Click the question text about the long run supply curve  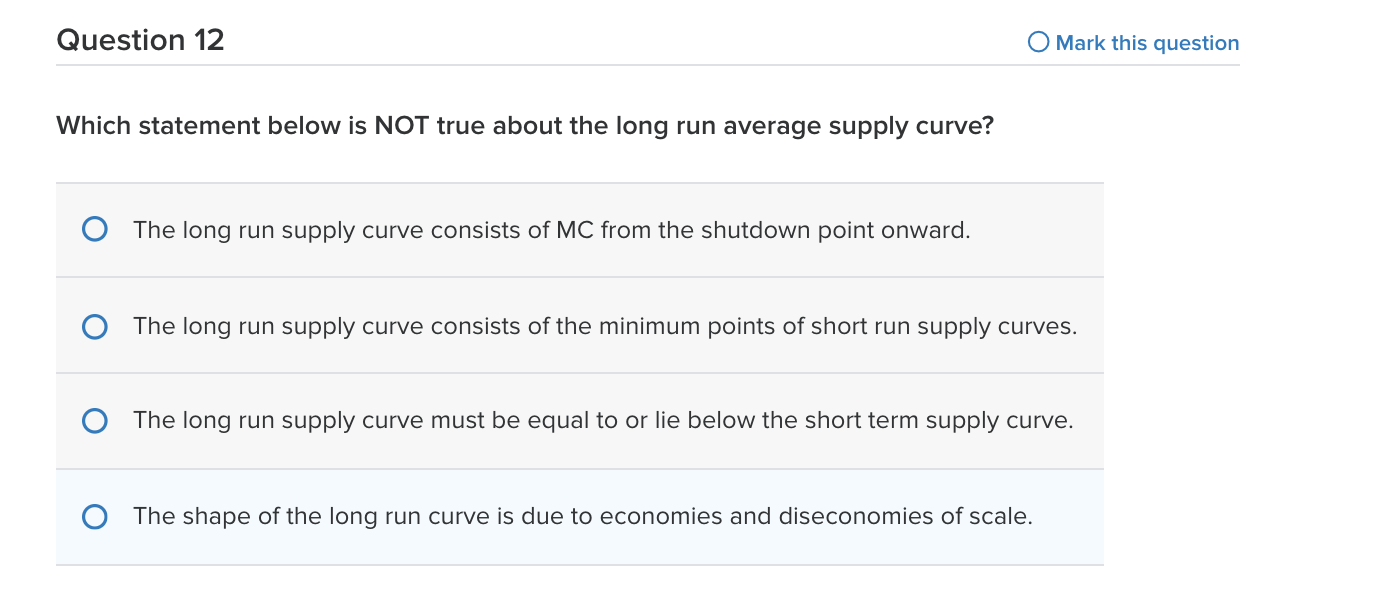[x=524, y=125]
